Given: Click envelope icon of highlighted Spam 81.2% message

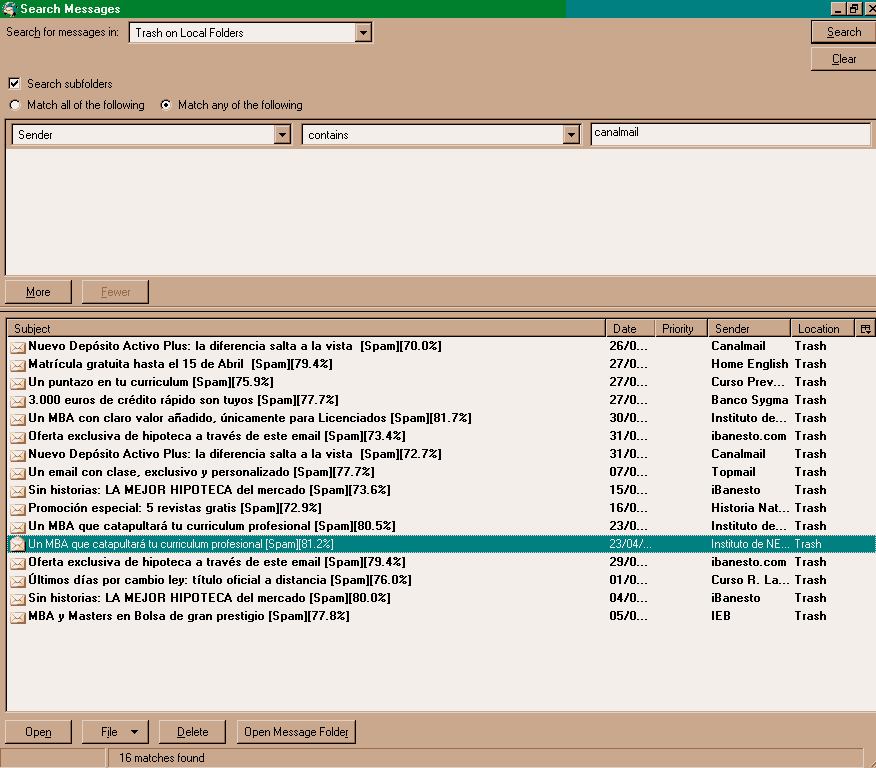Looking at the screenshot, I should point(18,544).
